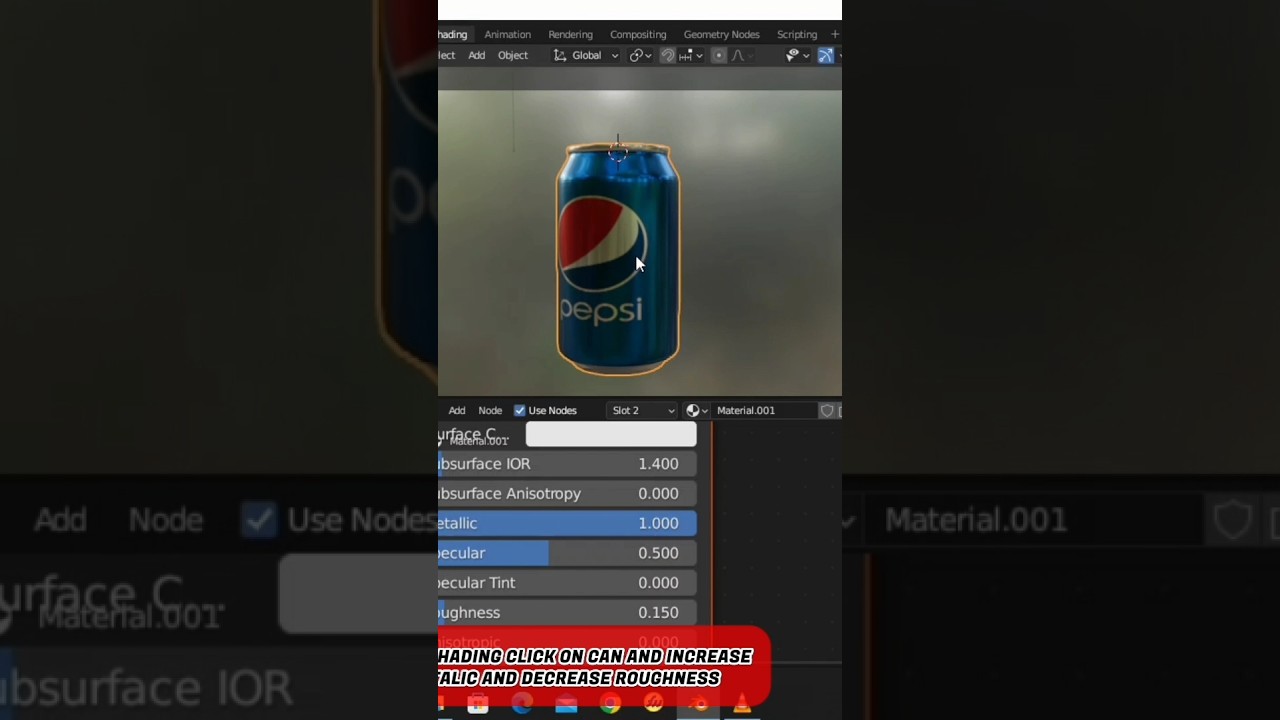Click the Subsurface Anisotropy 0.000 slider
Image resolution: width=1280 pixels, height=720 pixels.
click(567, 493)
